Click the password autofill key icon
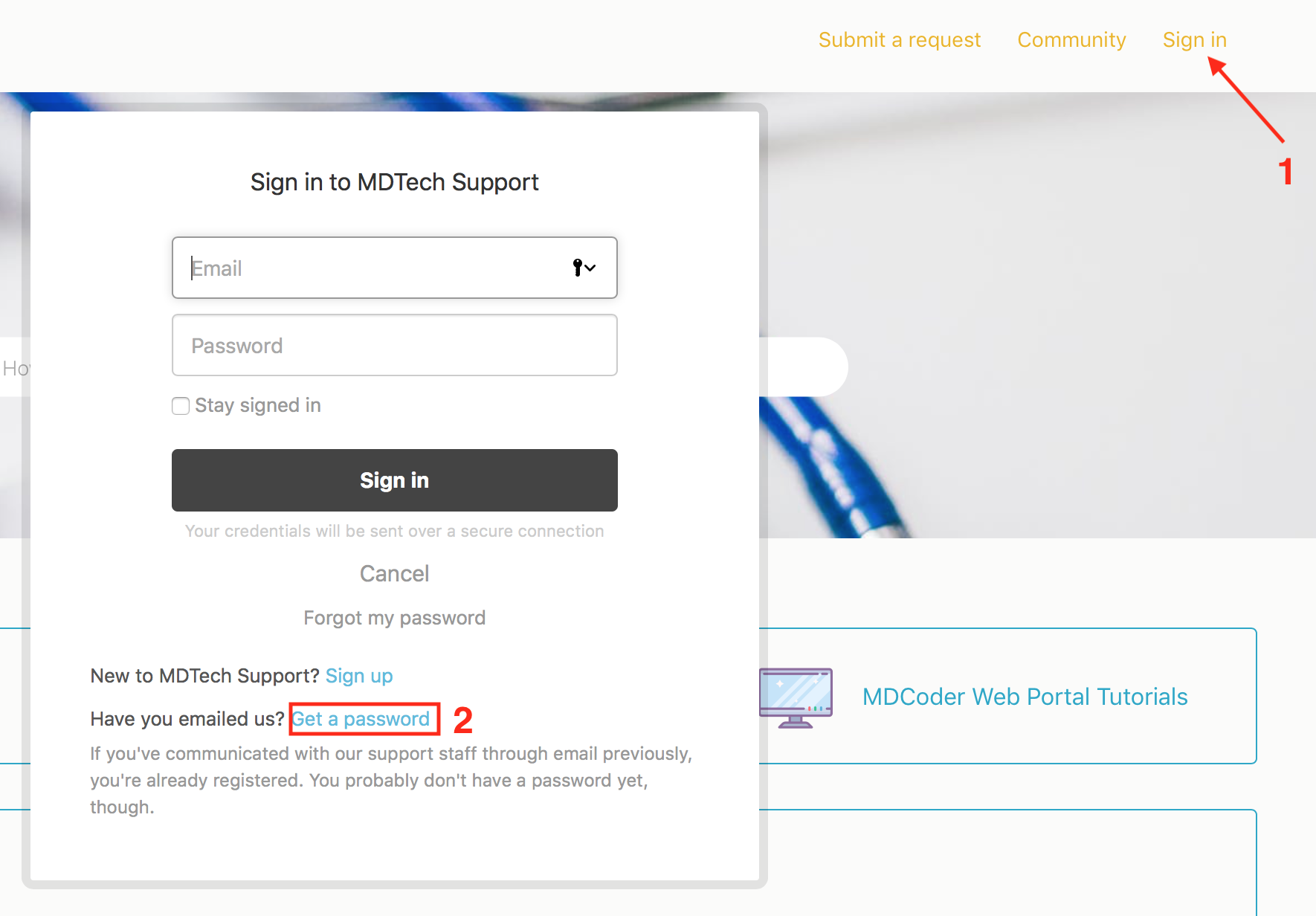The height and width of the screenshot is (916, 1316). pos(577,268)
